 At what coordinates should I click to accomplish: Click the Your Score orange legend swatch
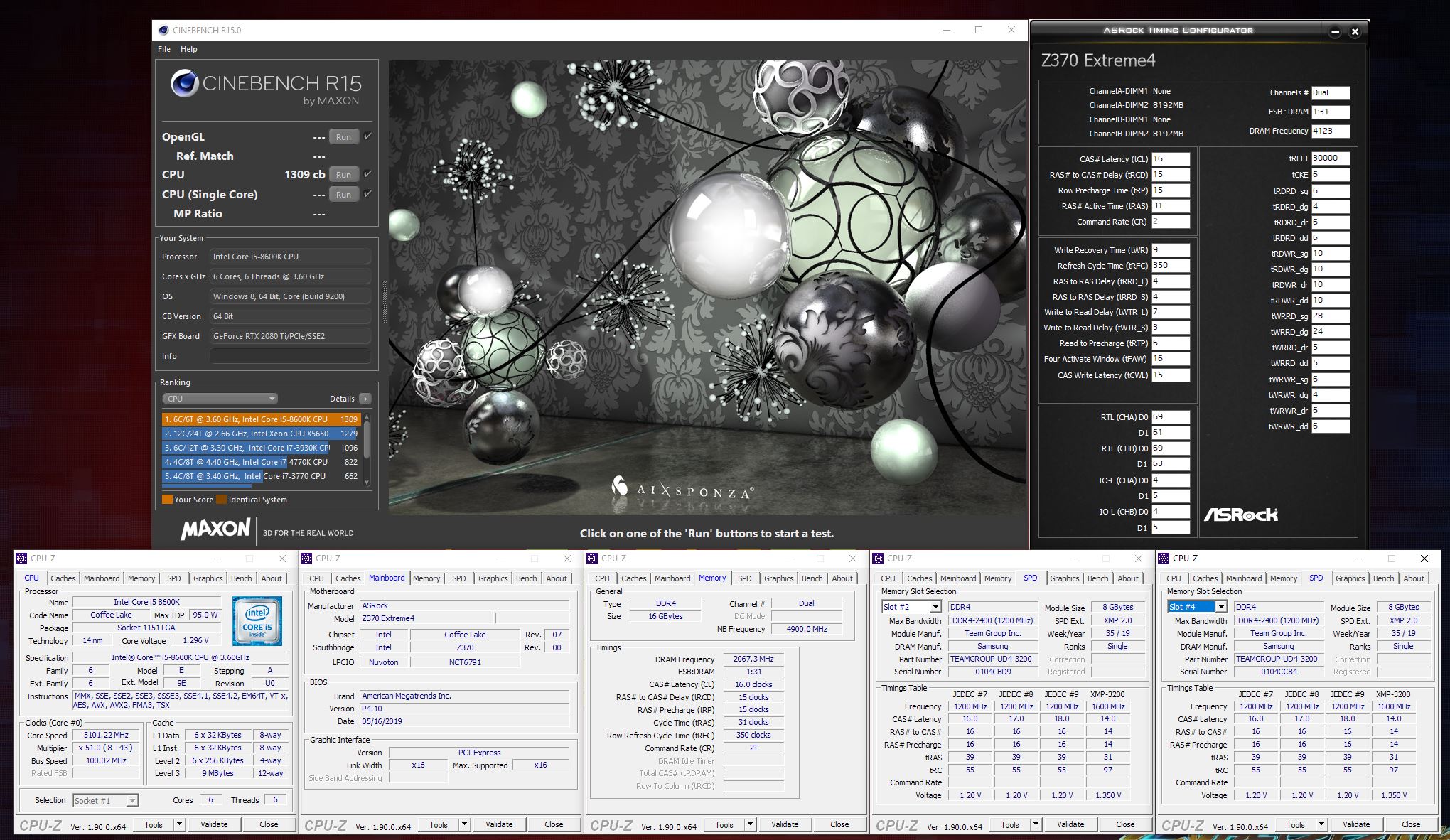click(x=167, y=500)
